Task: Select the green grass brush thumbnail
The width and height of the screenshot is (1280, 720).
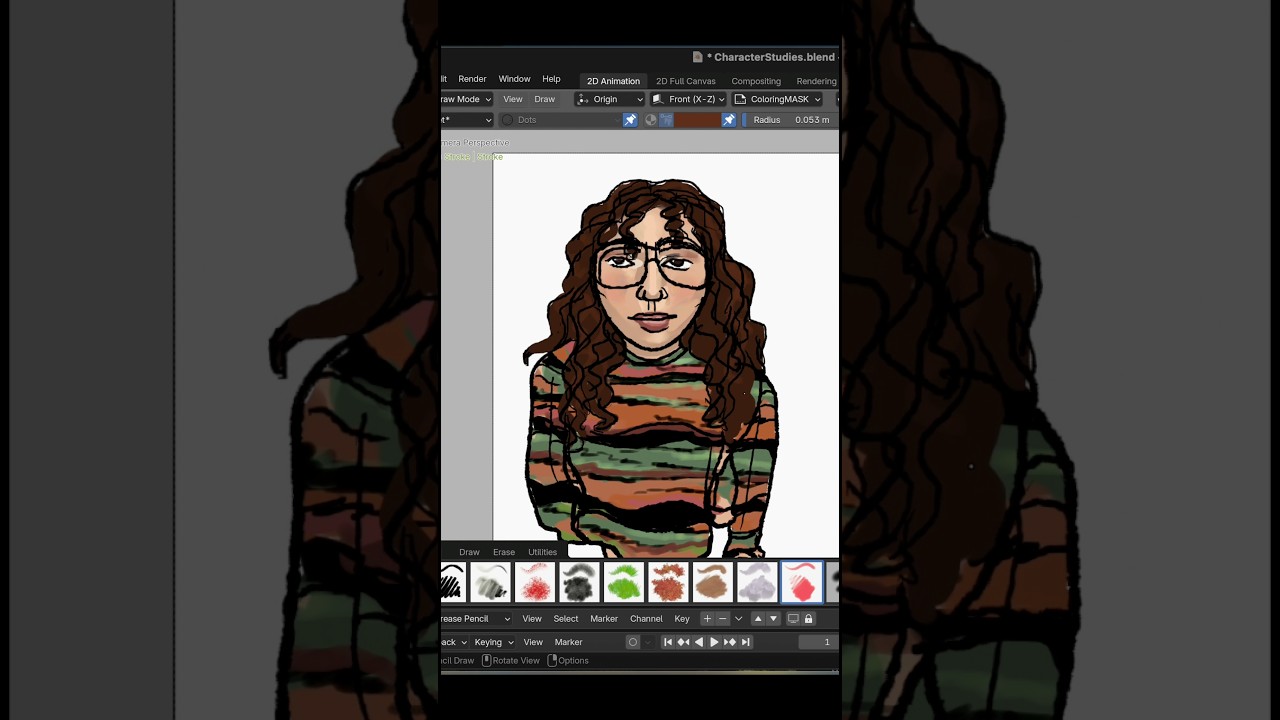Action: [x=623, y=582]
